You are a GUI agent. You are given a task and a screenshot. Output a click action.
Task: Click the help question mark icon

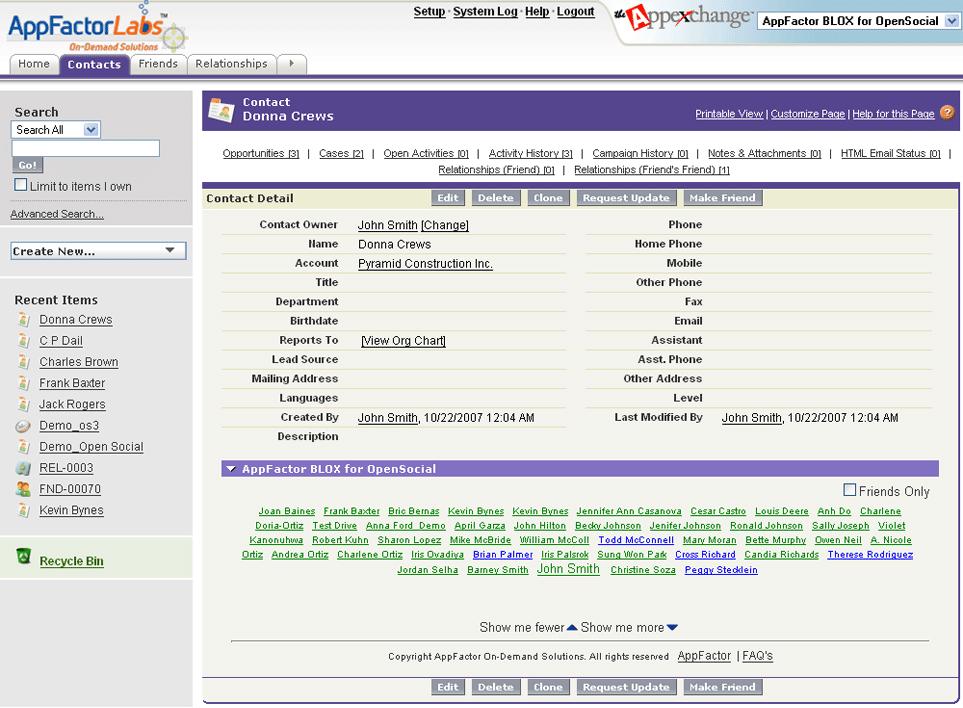pyautogui.click(x=946, y=113)
